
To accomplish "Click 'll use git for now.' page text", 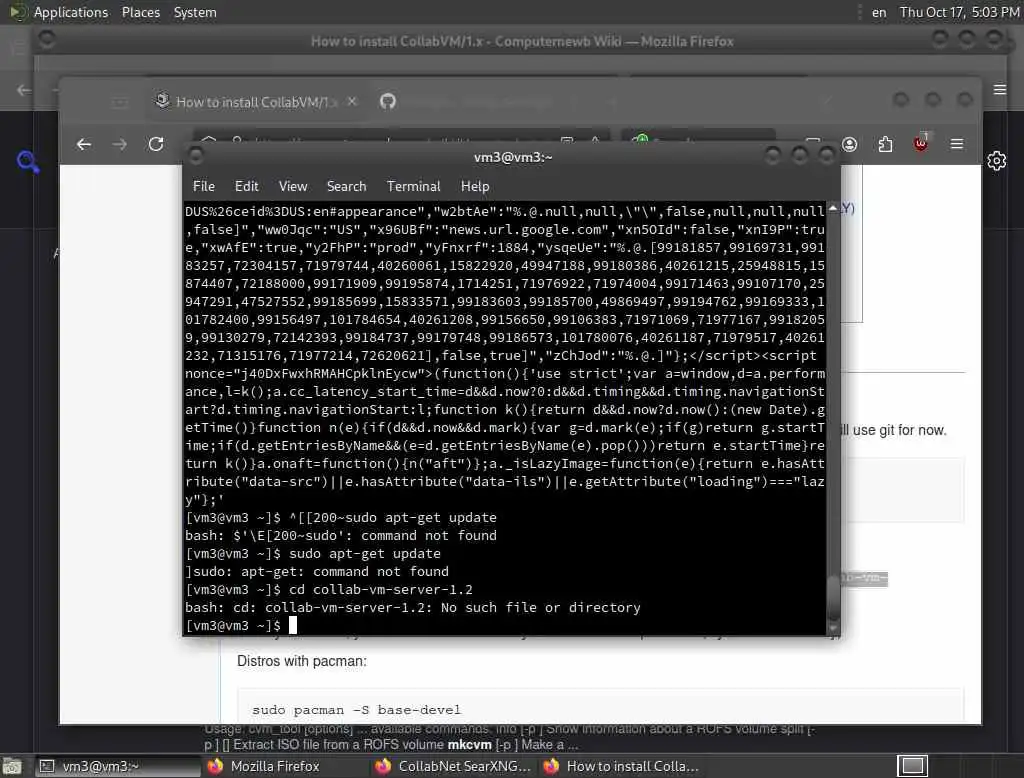I will (x=893, y=430).
